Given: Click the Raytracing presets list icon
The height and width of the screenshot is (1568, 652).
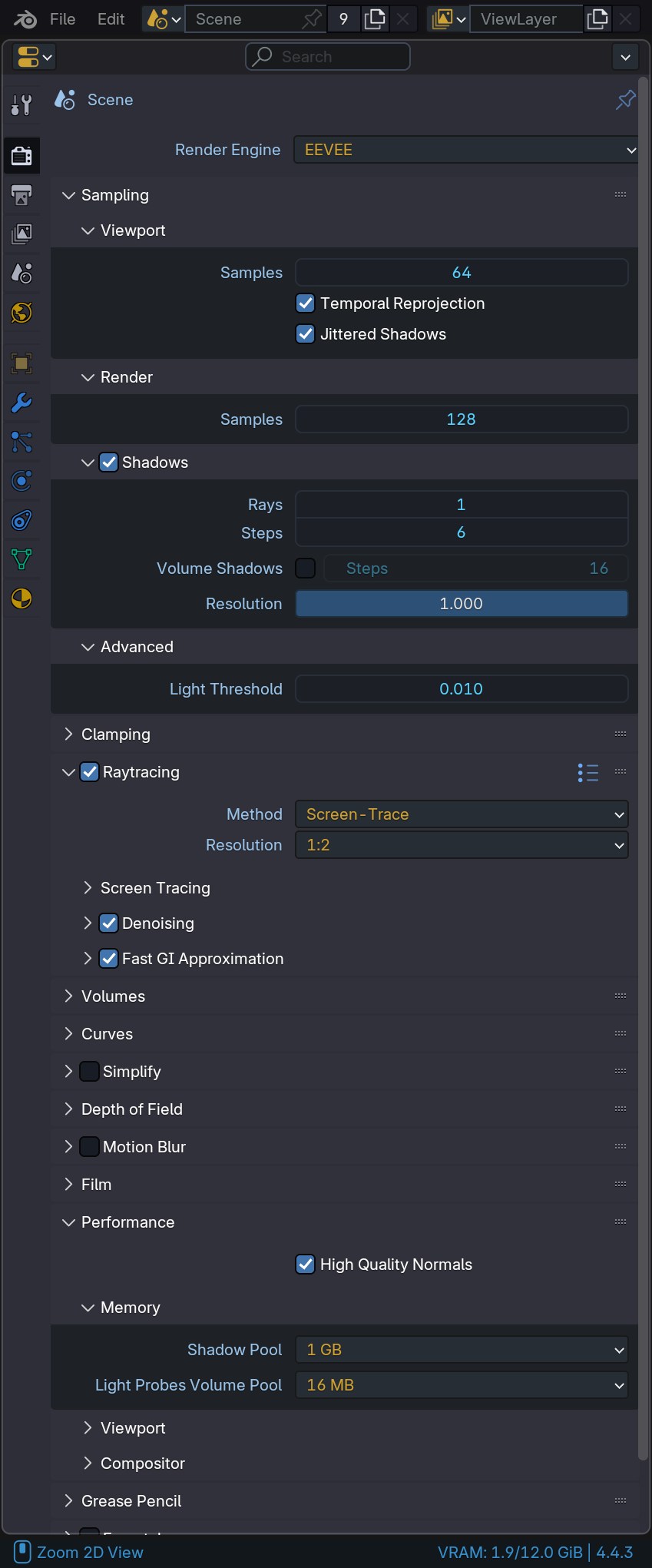Looking at the screenshot, I should point(587,772).
